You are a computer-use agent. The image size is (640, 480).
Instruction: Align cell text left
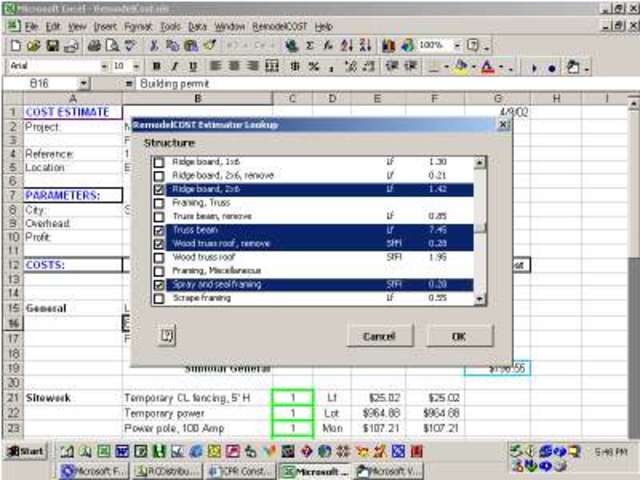(x=215, y=66)
